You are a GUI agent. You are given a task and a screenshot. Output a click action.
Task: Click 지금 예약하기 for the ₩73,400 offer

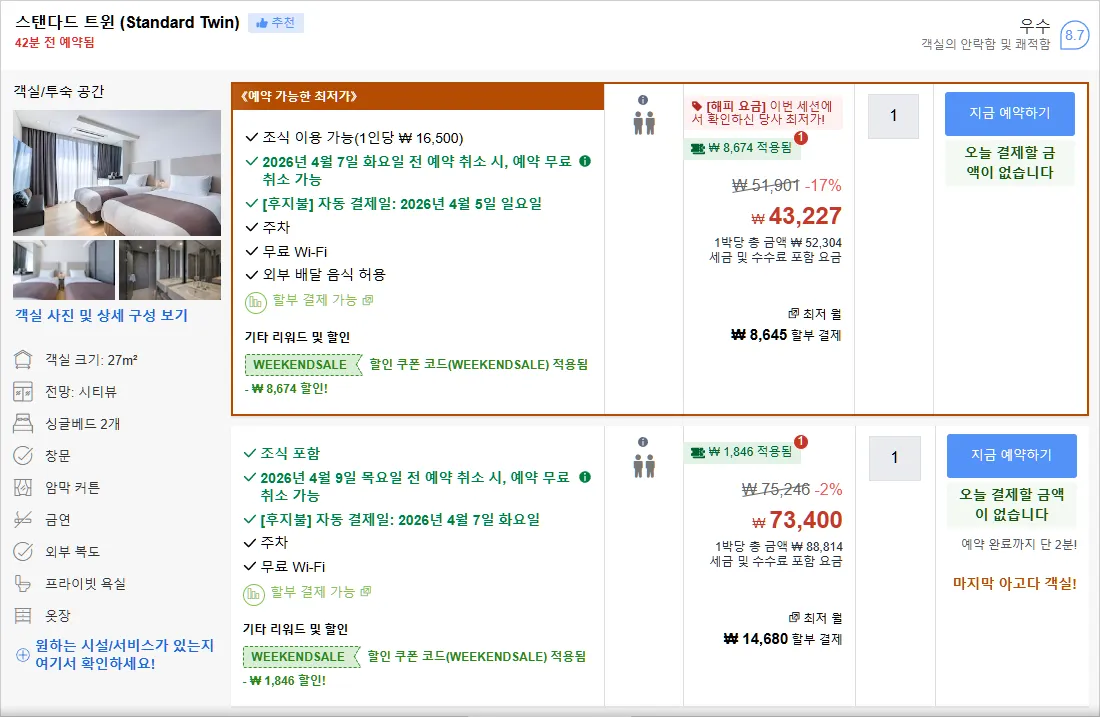[x=1012, y=455]
